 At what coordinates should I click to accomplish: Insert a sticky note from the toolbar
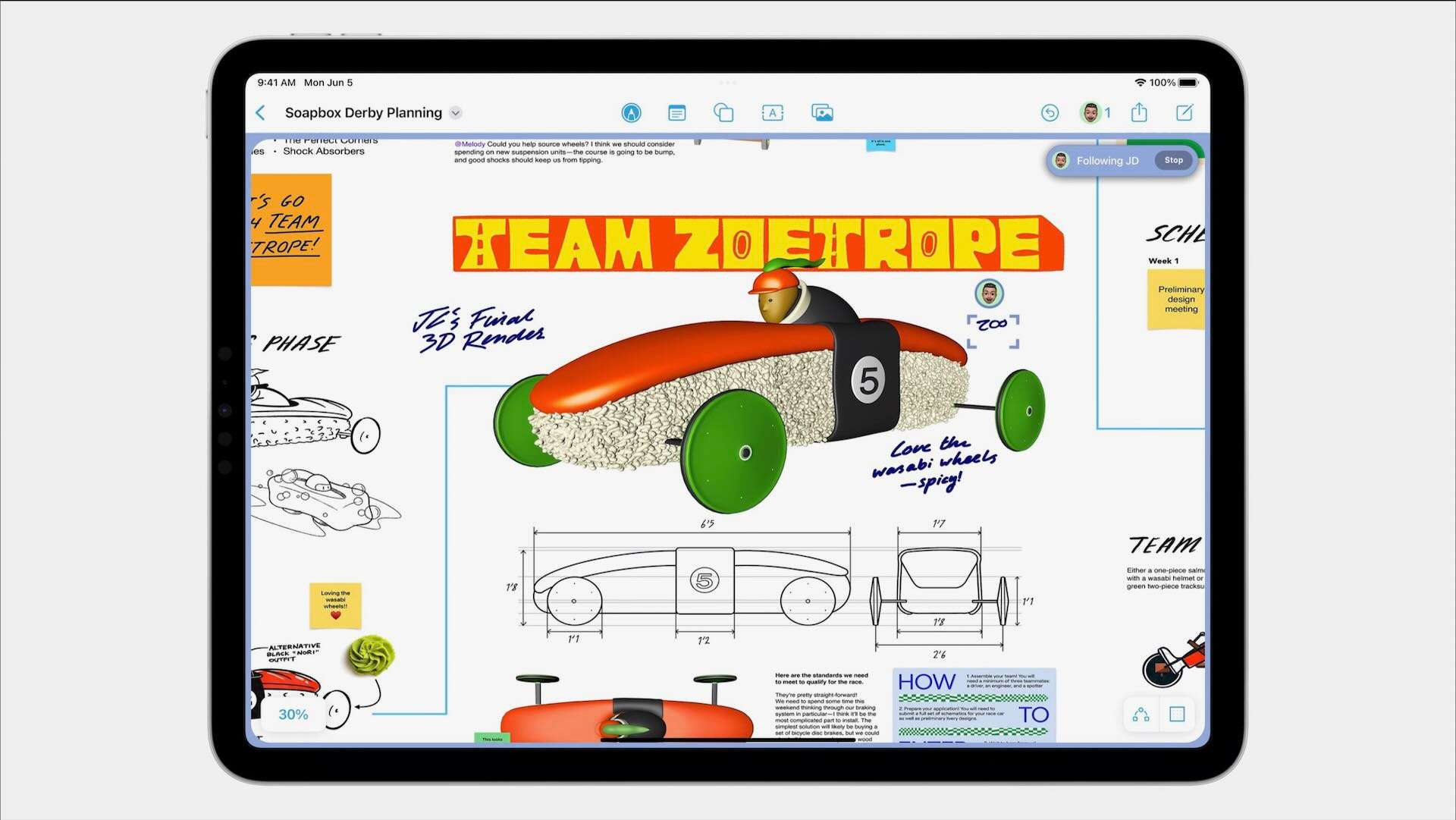point(676,113)
